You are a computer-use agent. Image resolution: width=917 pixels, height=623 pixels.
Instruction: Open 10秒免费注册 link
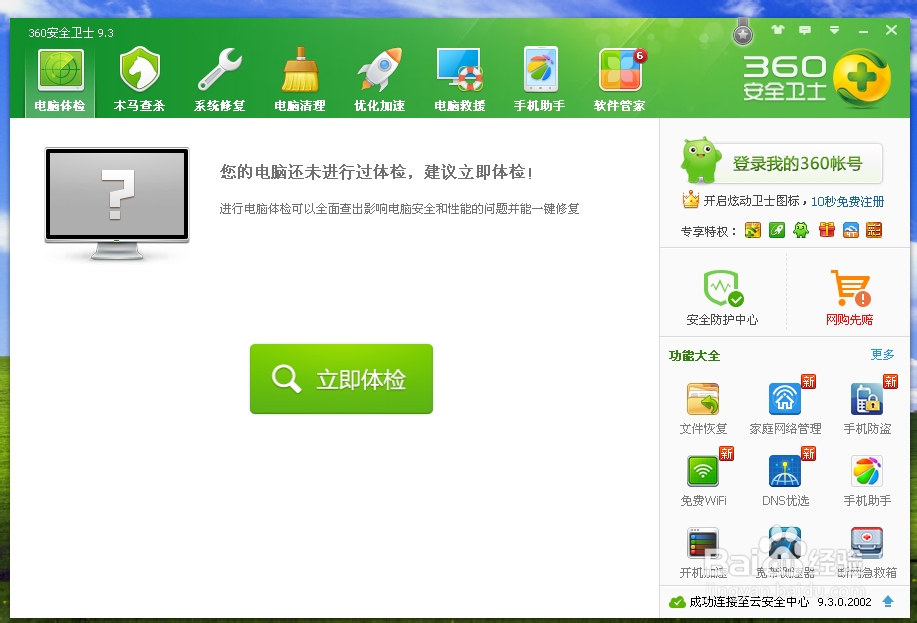(847, 202)
